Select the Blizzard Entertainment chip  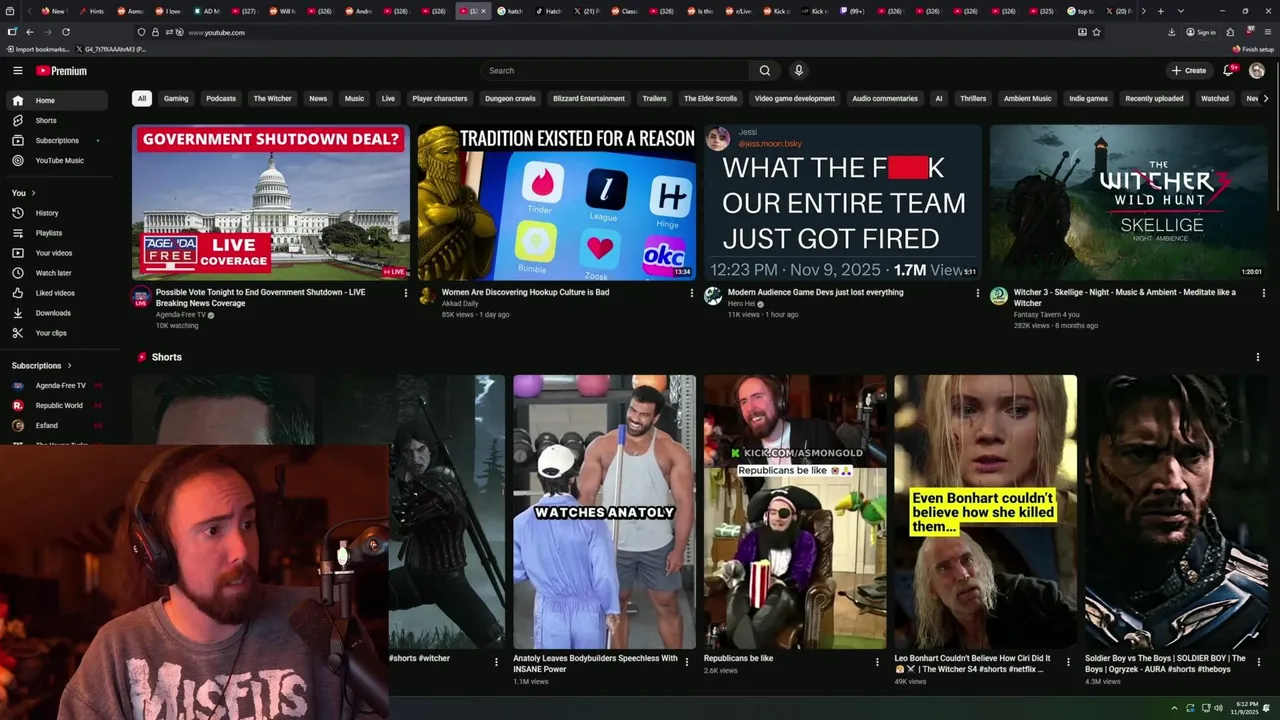coord(589,99)
